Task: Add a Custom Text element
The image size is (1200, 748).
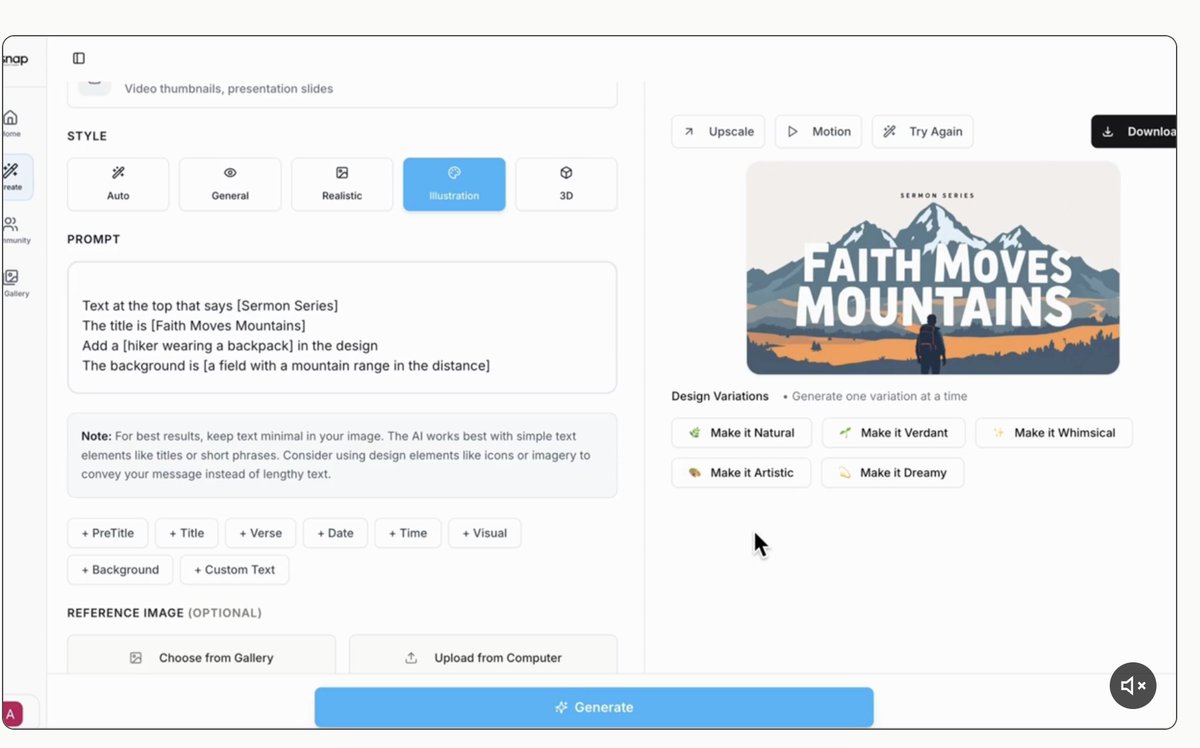Action: 235,570
